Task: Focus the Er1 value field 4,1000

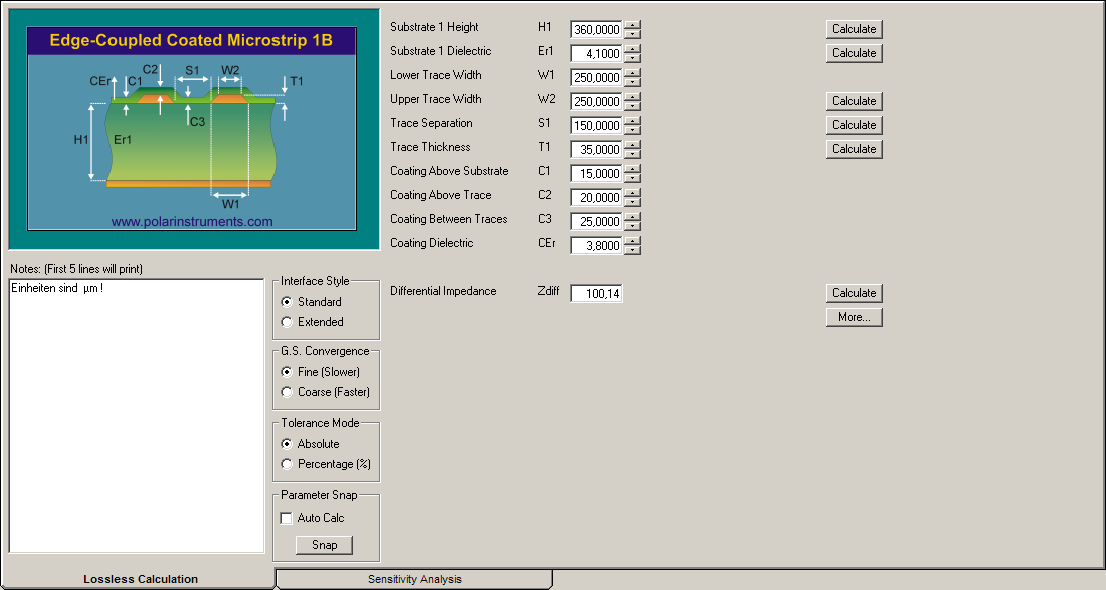Action: pyautogui.click(x=597, y=54)
